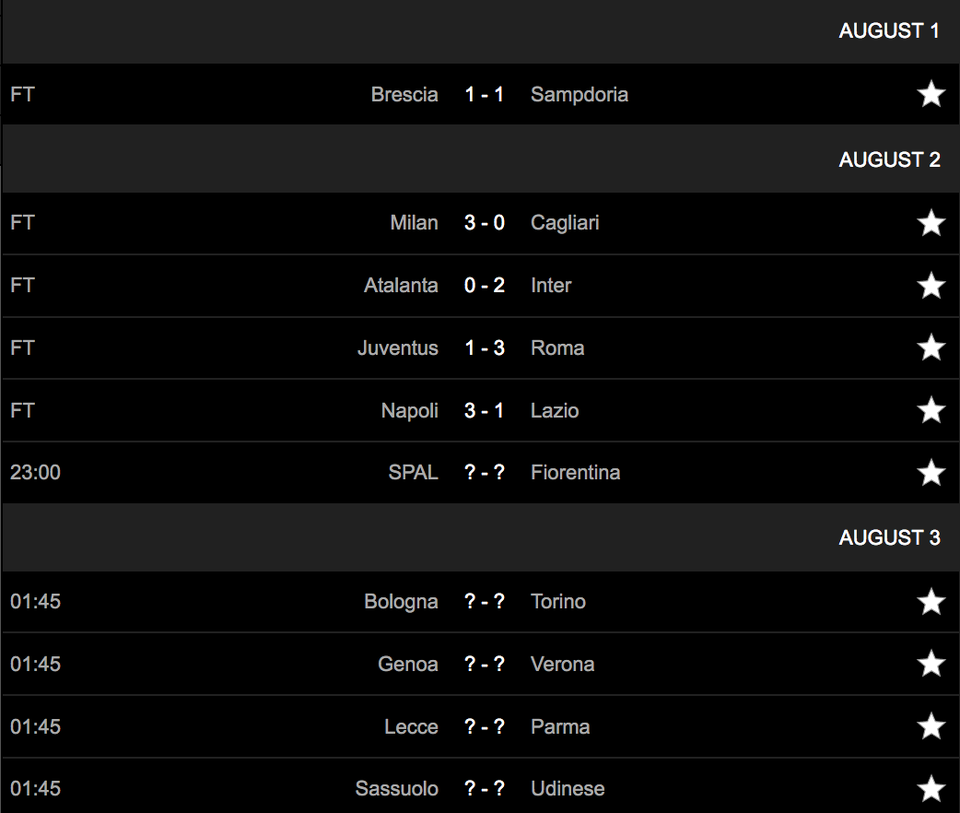Star the Brescia vs Sampdoria match
Viewport: 960px width, 813px height.
pos(931,94)
